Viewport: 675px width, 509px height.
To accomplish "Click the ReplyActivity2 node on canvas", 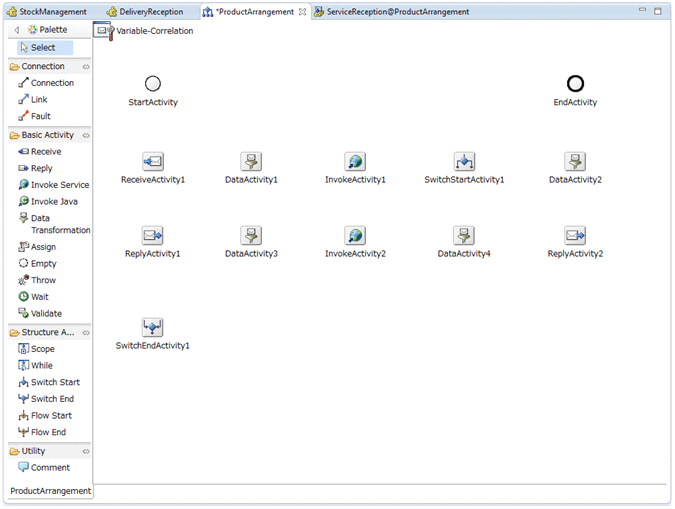I will coord(575,236).
